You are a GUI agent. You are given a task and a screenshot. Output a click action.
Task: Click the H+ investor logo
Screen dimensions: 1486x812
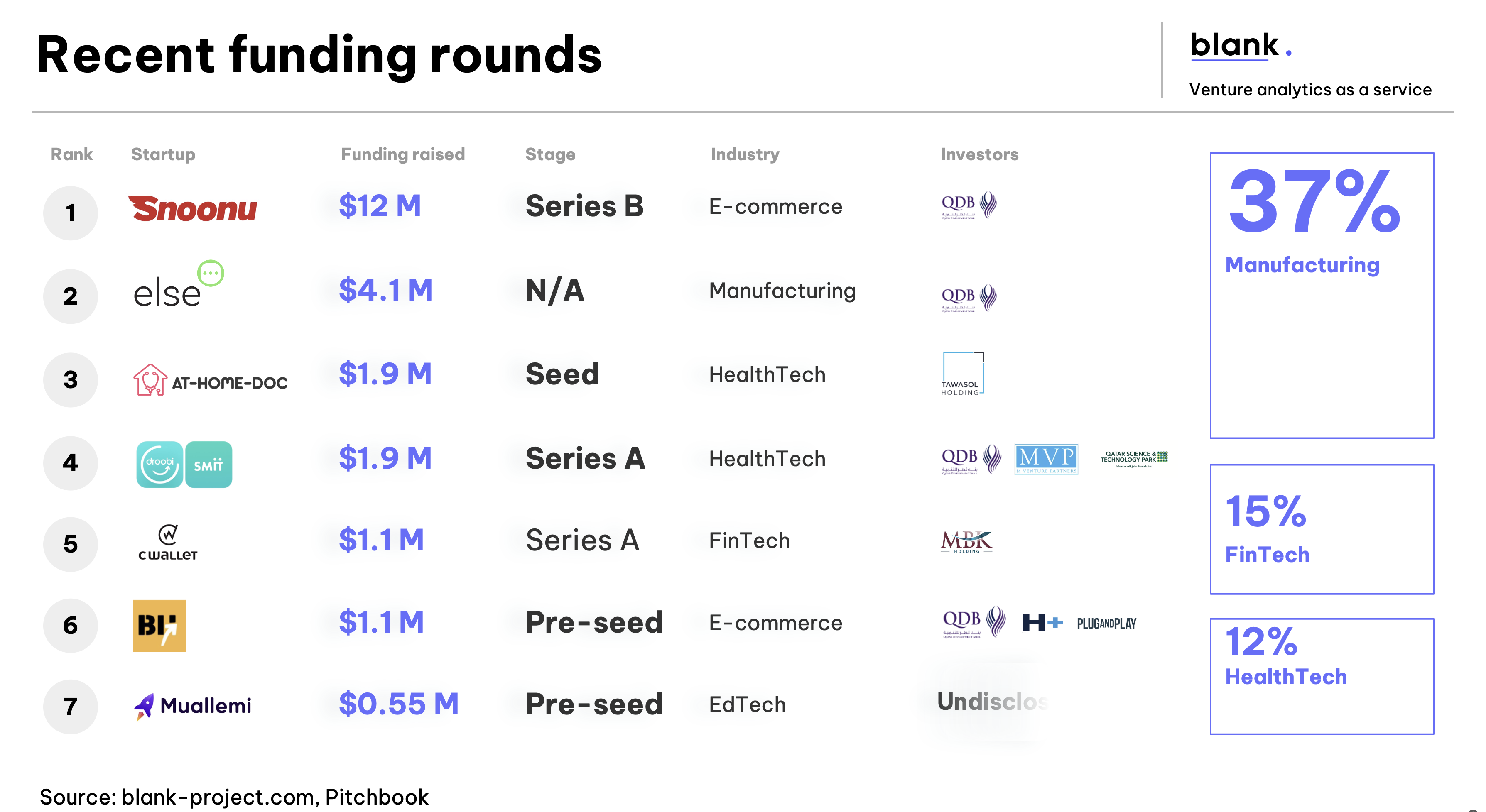[x=1042, y=623]
